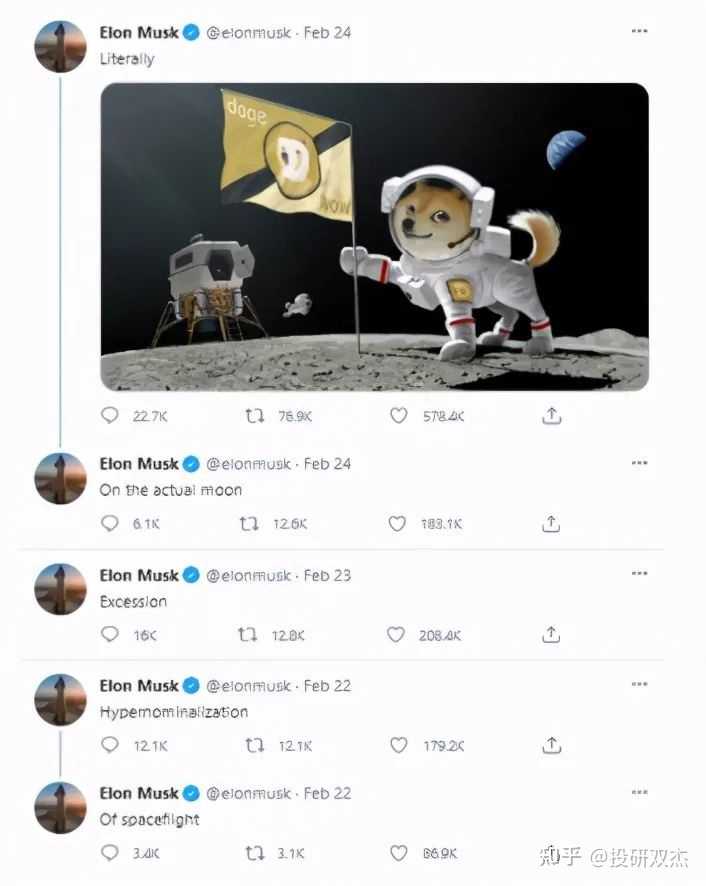Viewport: 706px width, 886px height.
Task: Open the doge astronaut moon image
Action: point(375,237)
